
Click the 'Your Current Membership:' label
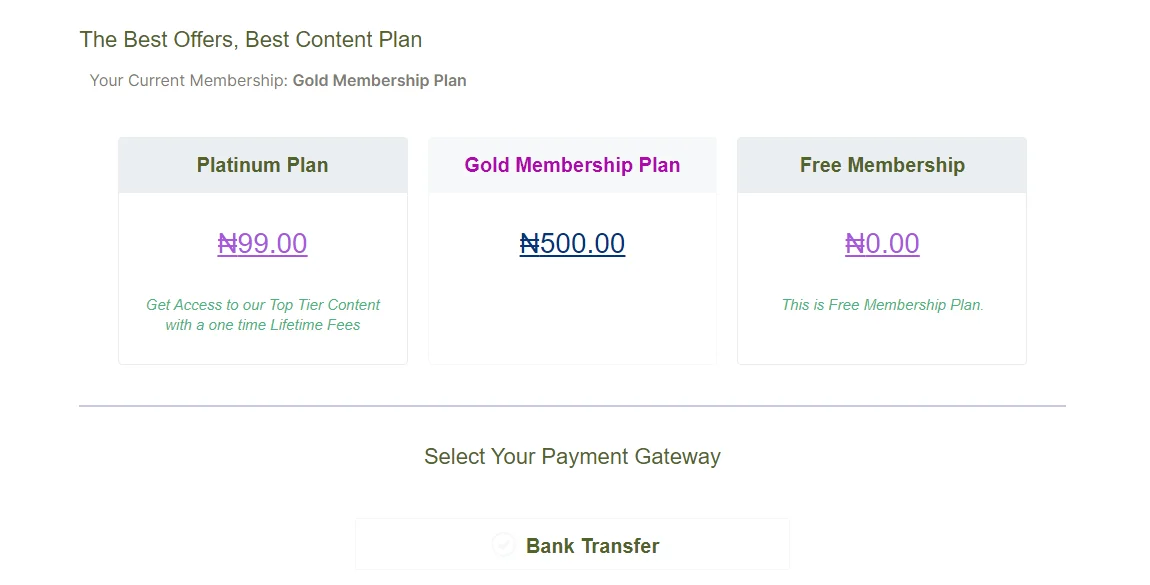click(188, 81)
